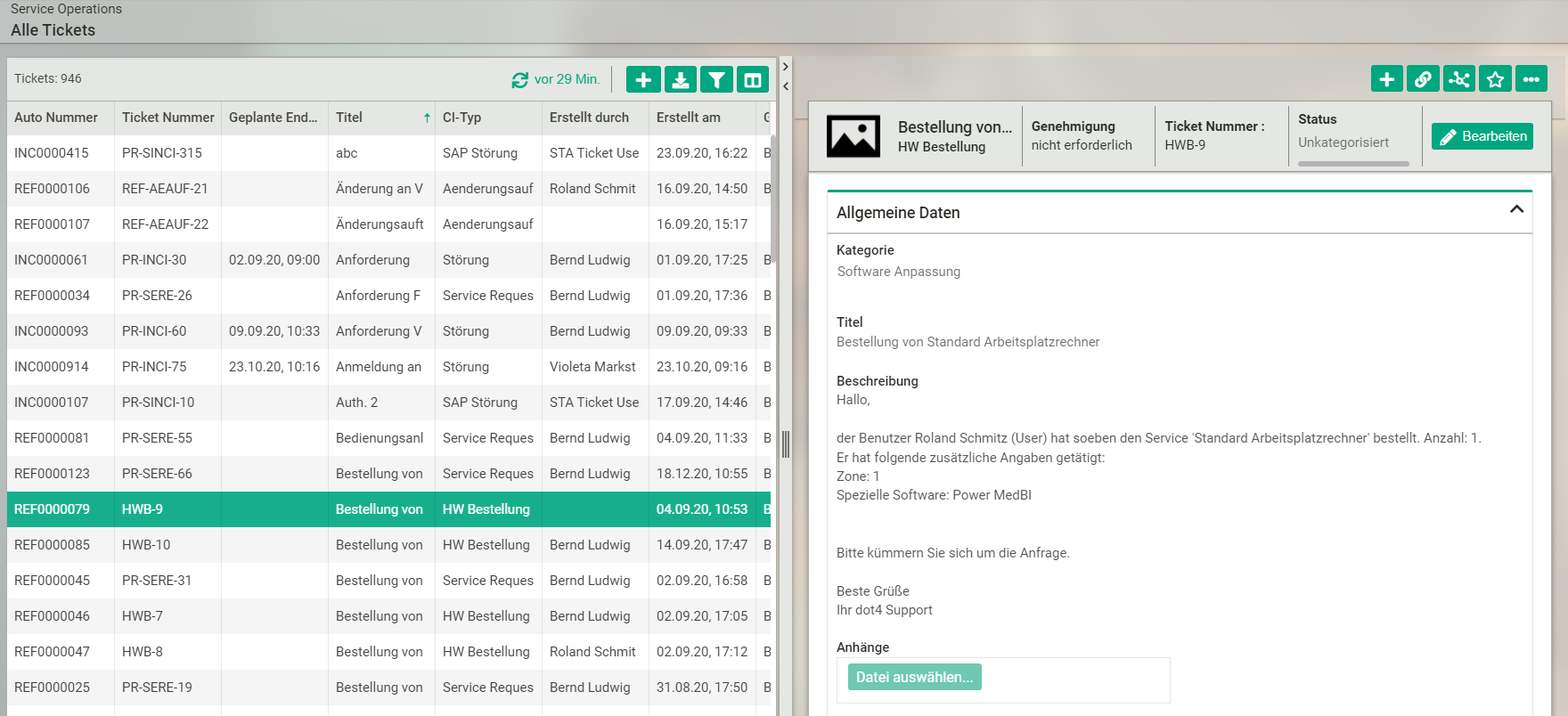Select ticket row REF0000034

pyautogui.click(x=388, y=296)
